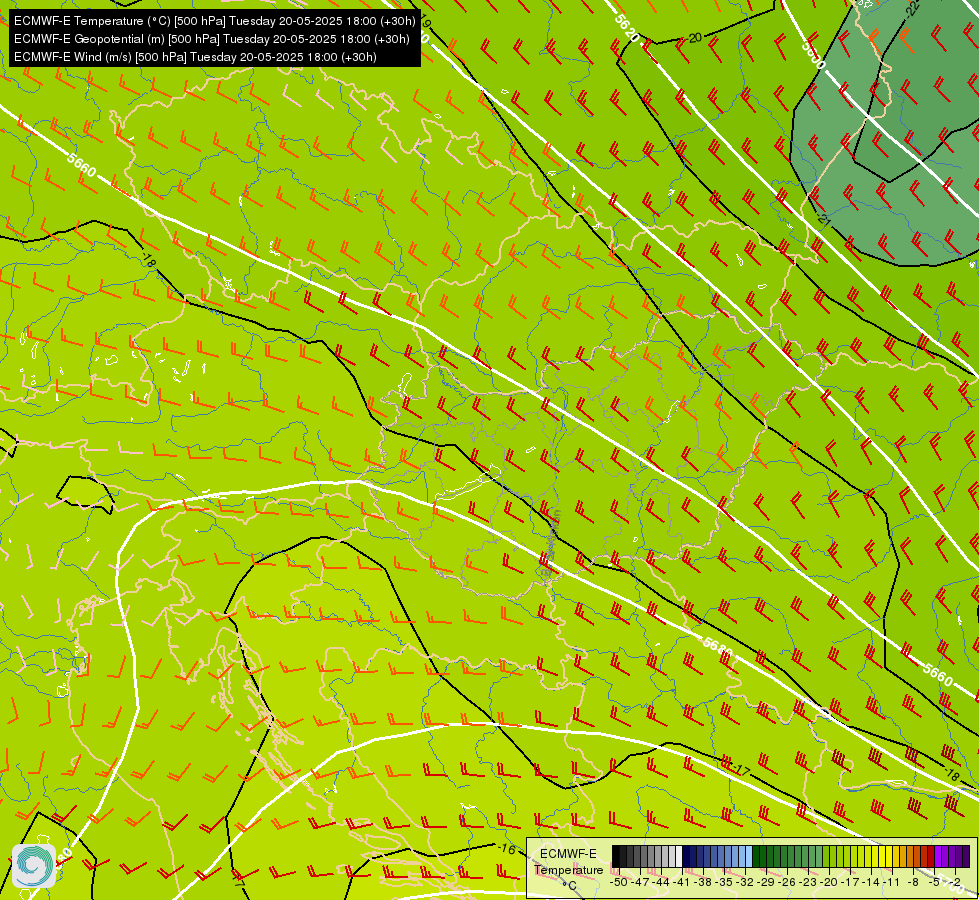Select the ECMWF-E Geopotential title line

click(212, 39)
